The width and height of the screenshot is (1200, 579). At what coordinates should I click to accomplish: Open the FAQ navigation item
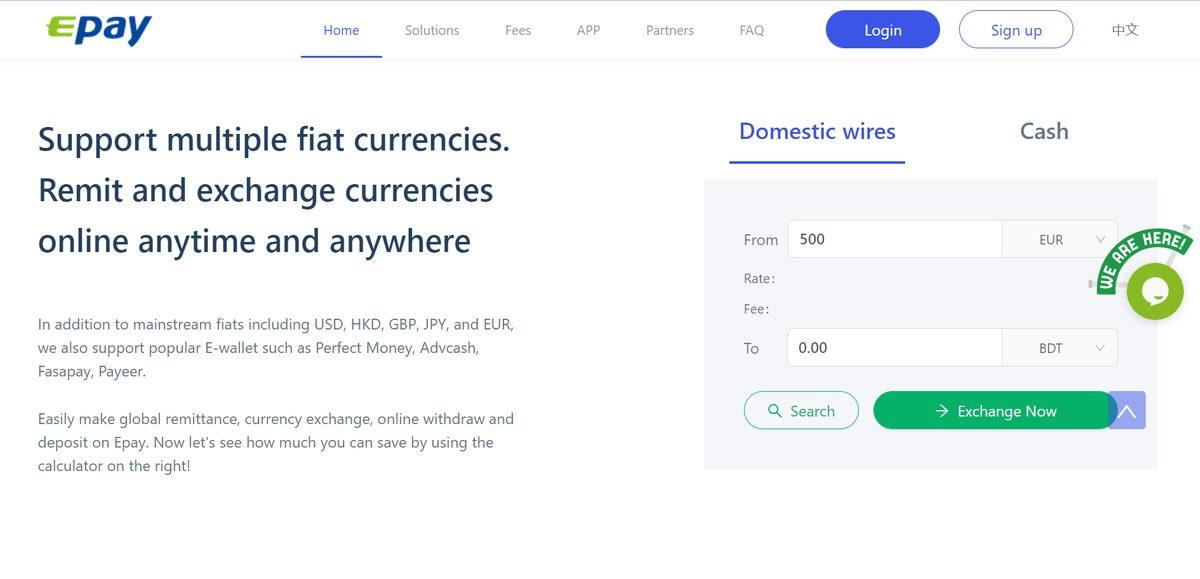coord(751,30)
